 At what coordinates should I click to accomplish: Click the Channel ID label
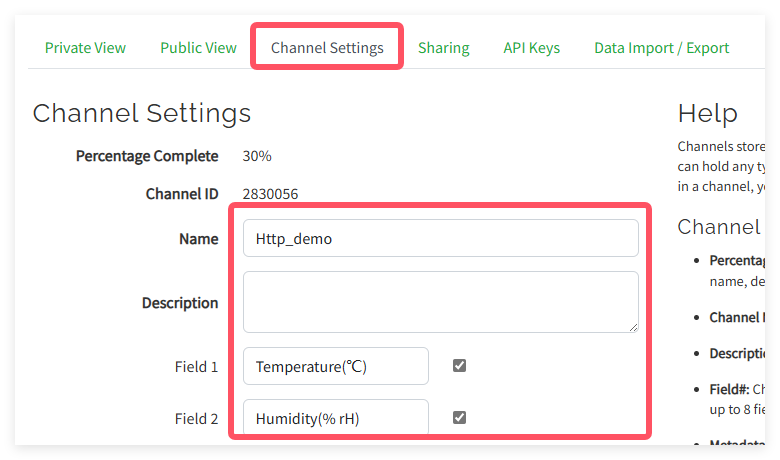click(x=182, y=194)
